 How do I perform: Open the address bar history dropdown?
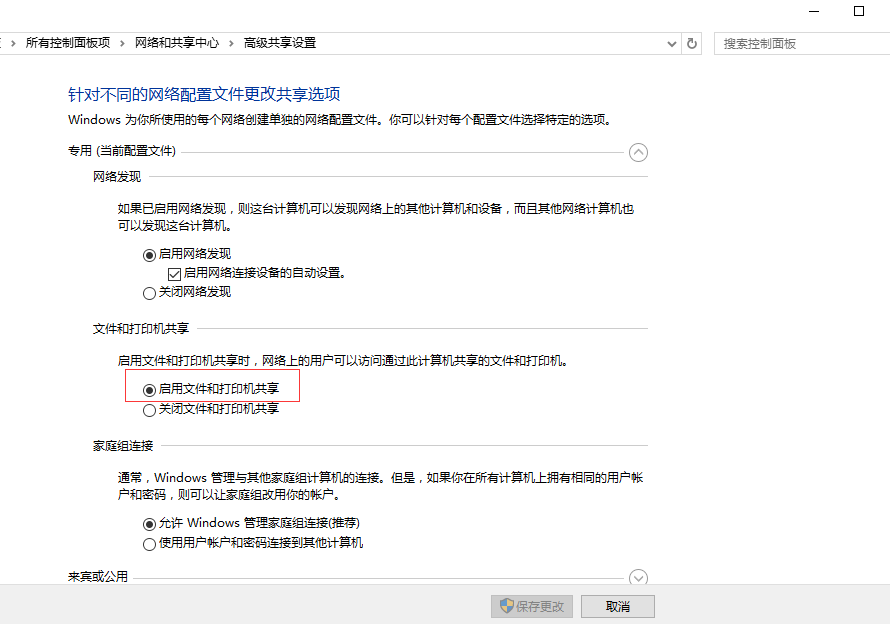(x=671, y=43)
